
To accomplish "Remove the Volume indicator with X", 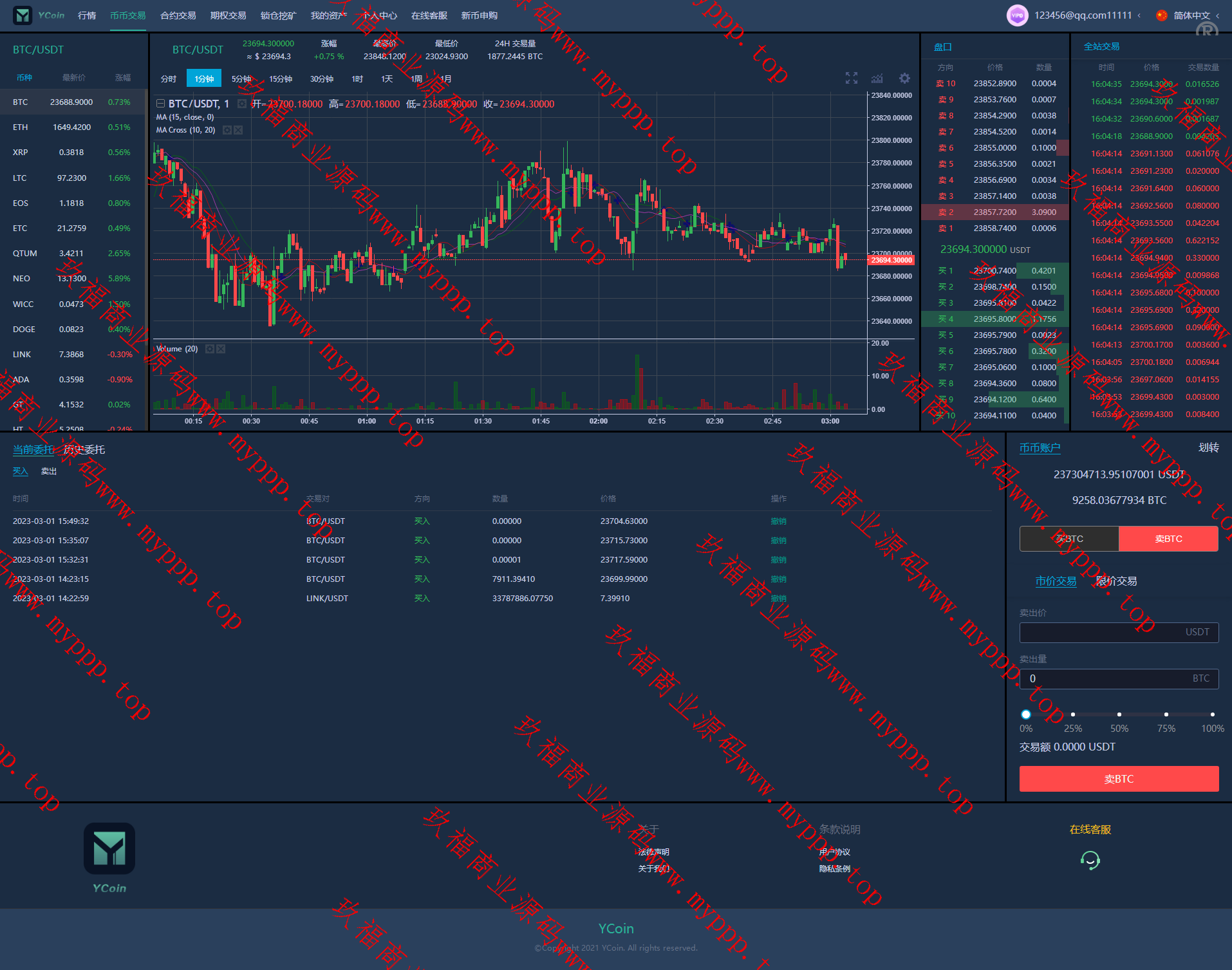I will 221,349.
